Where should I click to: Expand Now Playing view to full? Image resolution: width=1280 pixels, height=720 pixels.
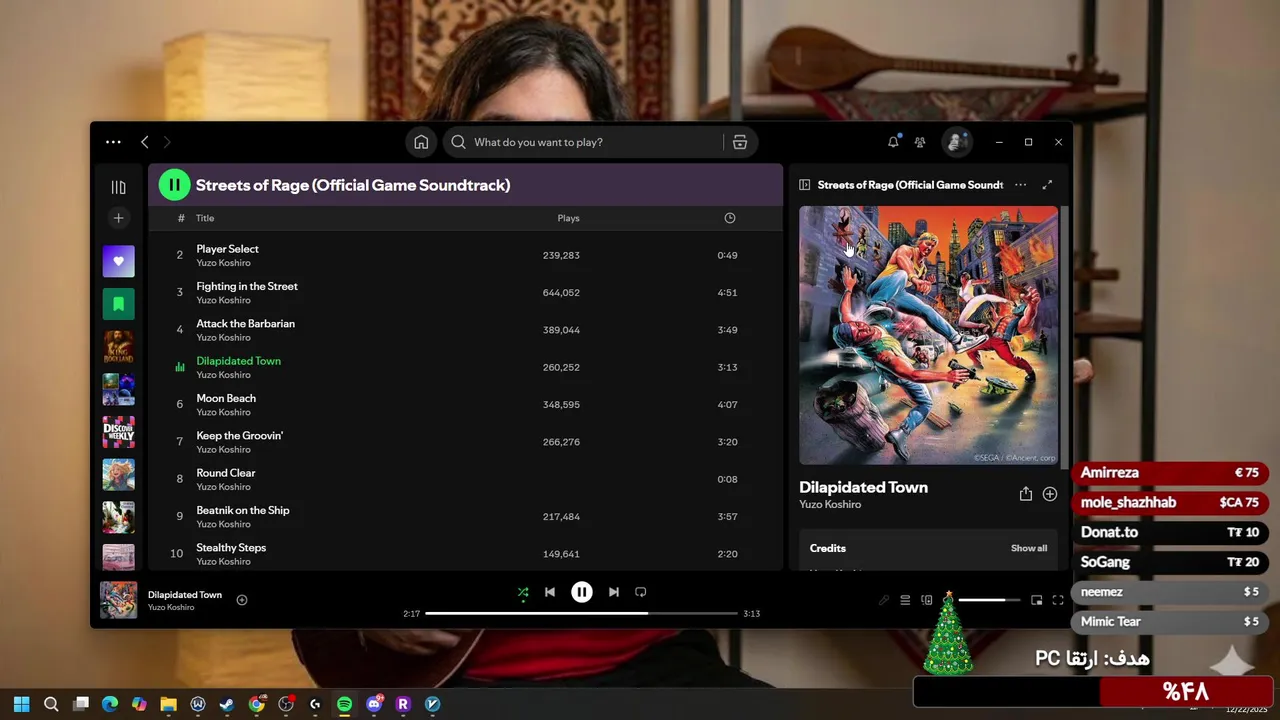pos(1047,185)
